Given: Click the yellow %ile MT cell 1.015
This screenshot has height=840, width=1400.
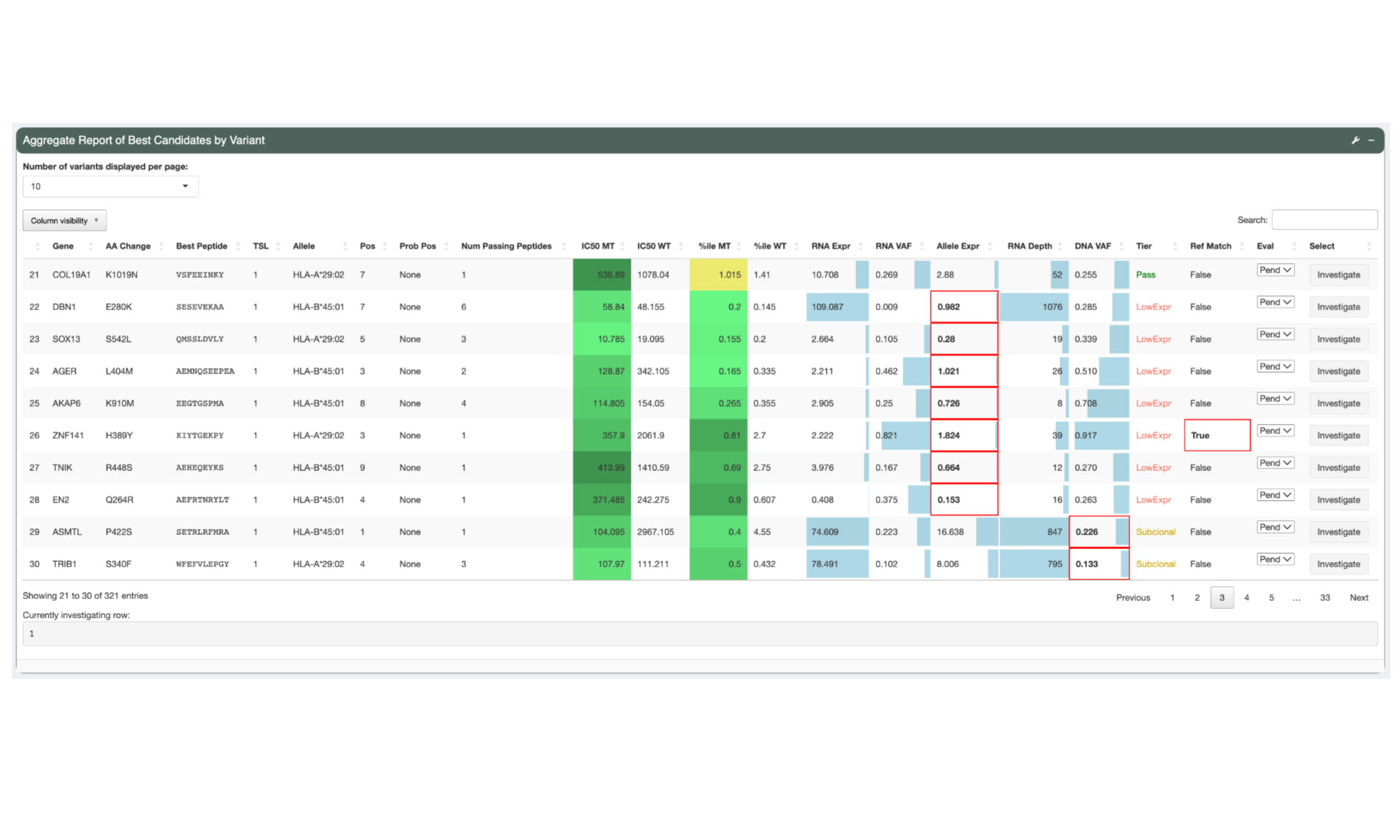Looking at the screenshot, I should (x=718, y=274).
